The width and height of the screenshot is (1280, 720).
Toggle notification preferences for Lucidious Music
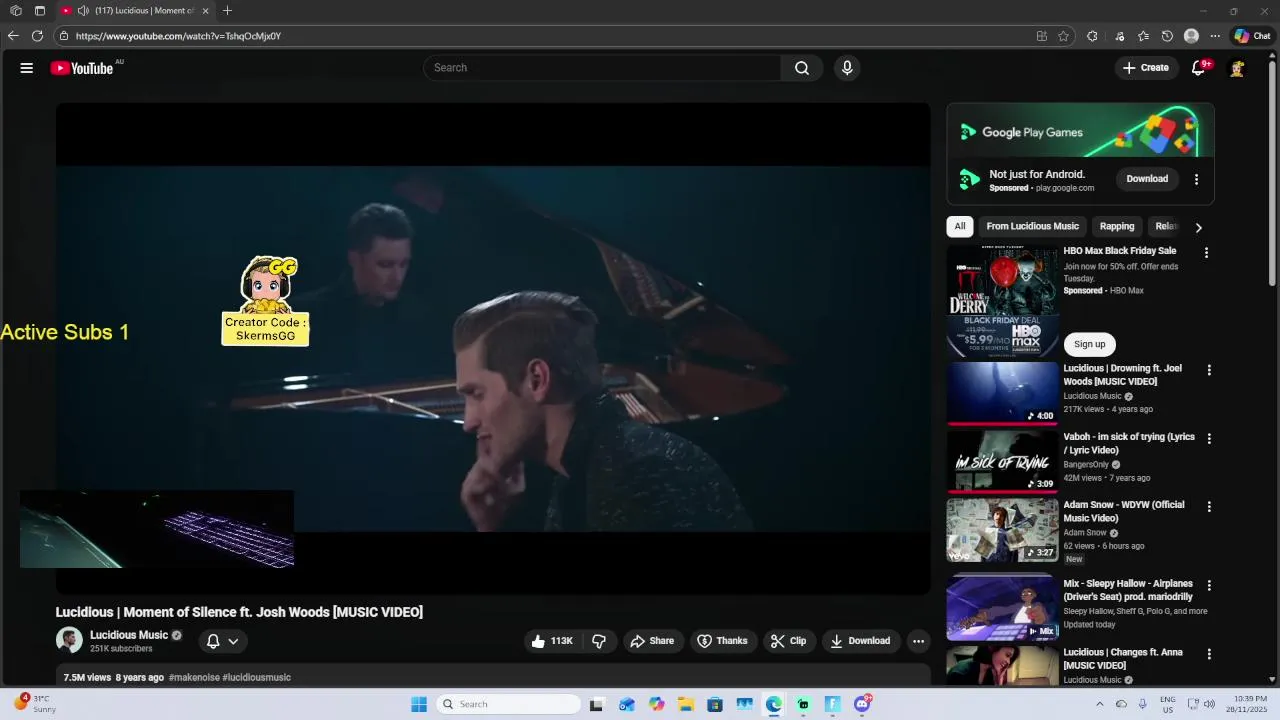pos(222,641)
